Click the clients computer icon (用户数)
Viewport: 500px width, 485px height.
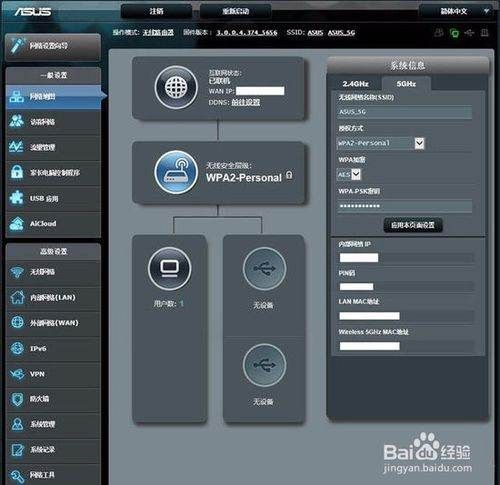[x=169, y=269]
